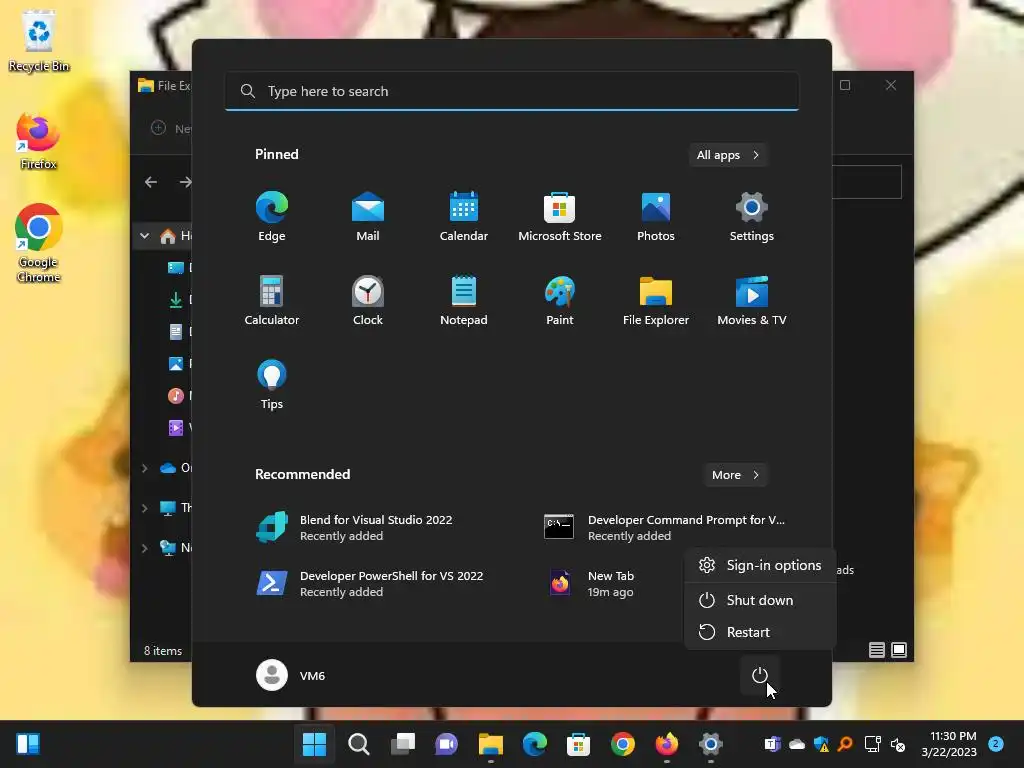The image size is (1024, 768).
Task: Click Teams icon in system tray
Action: (x=773, y=744)
